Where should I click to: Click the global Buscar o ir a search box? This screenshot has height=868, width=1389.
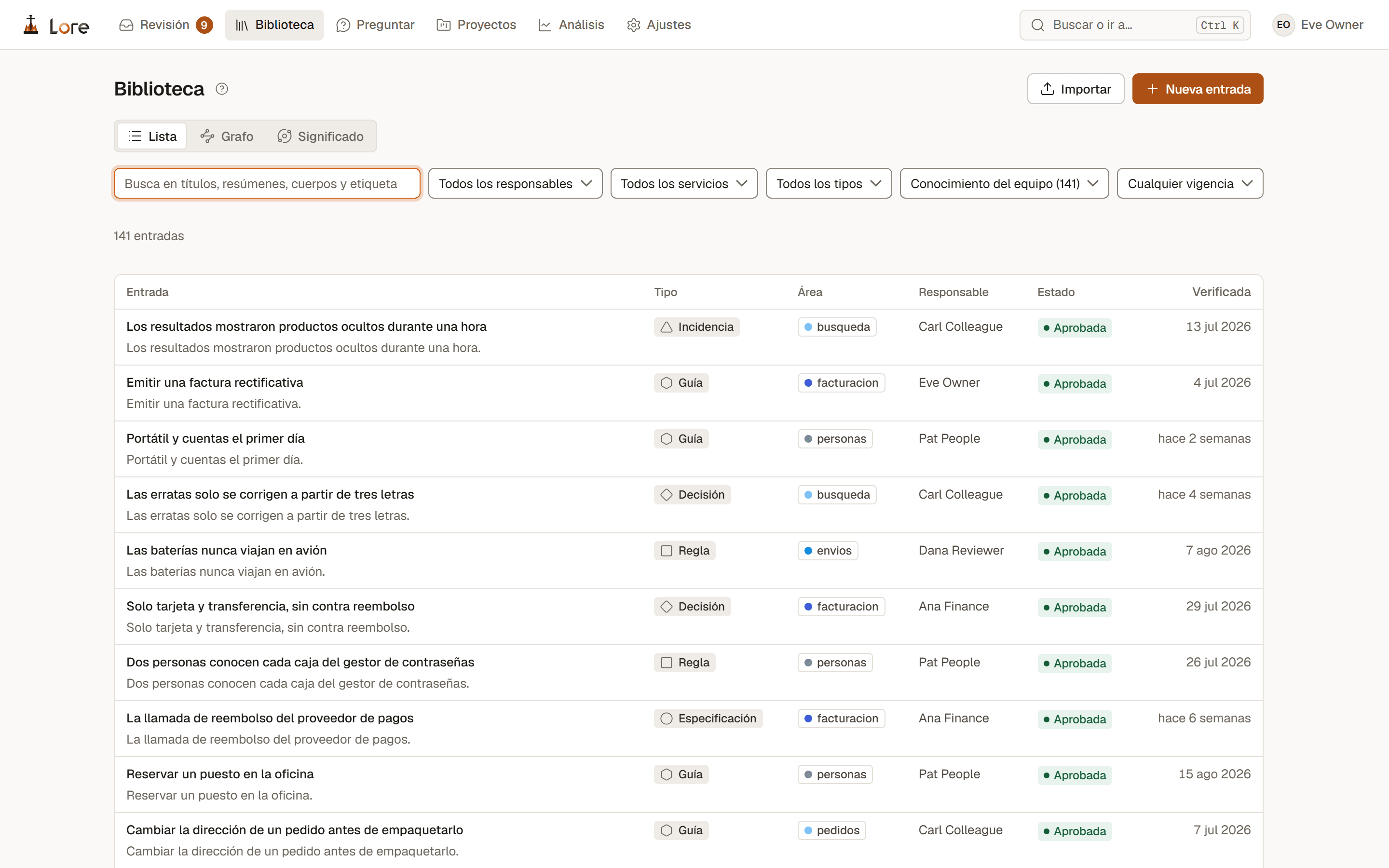coord(1134,25)
